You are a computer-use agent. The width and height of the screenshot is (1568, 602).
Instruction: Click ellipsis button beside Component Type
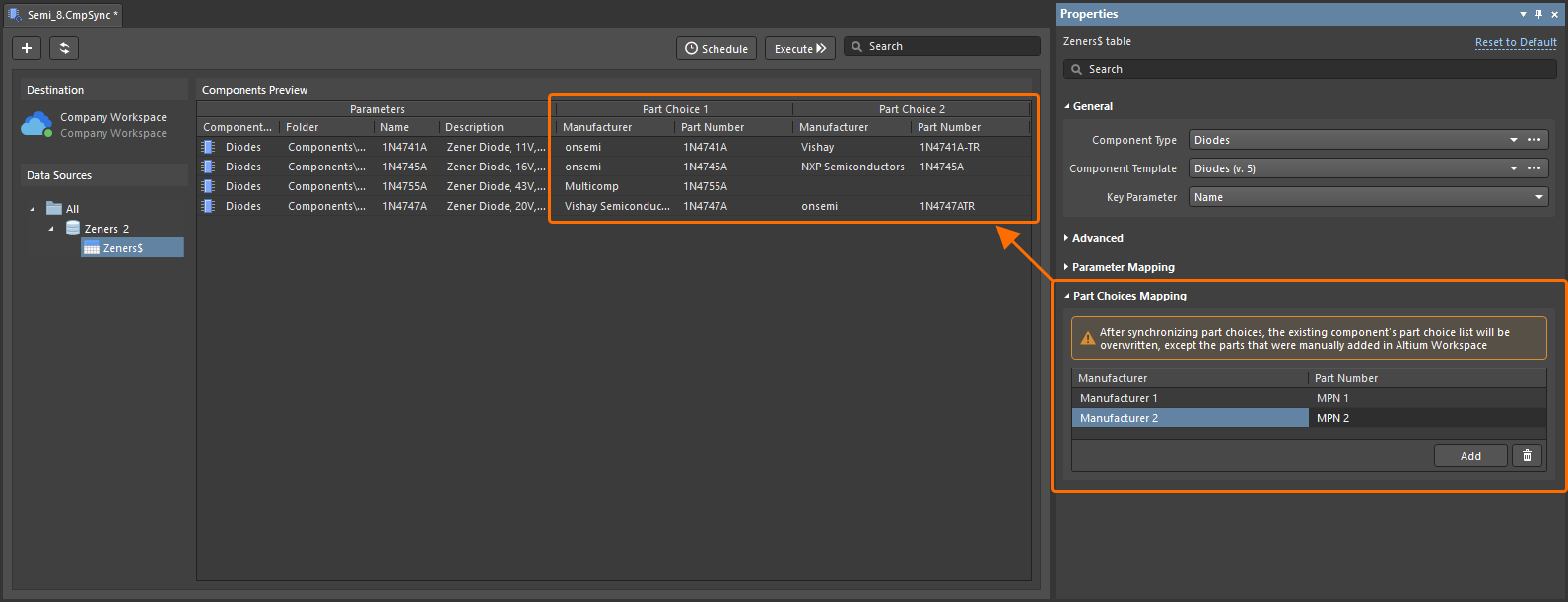[x=1534, y=140]
